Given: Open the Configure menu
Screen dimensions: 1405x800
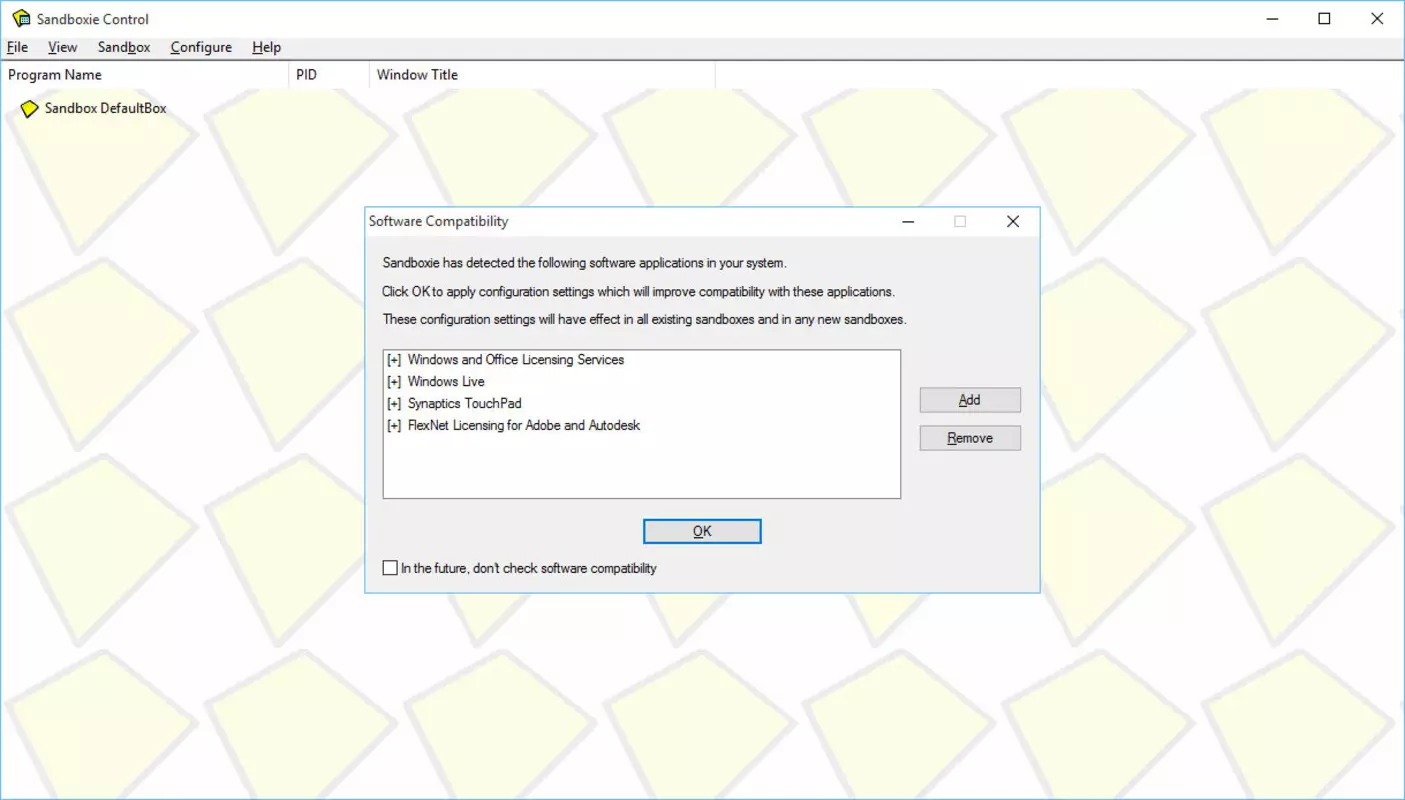Looking at the screenshot, I should point(201,47).
